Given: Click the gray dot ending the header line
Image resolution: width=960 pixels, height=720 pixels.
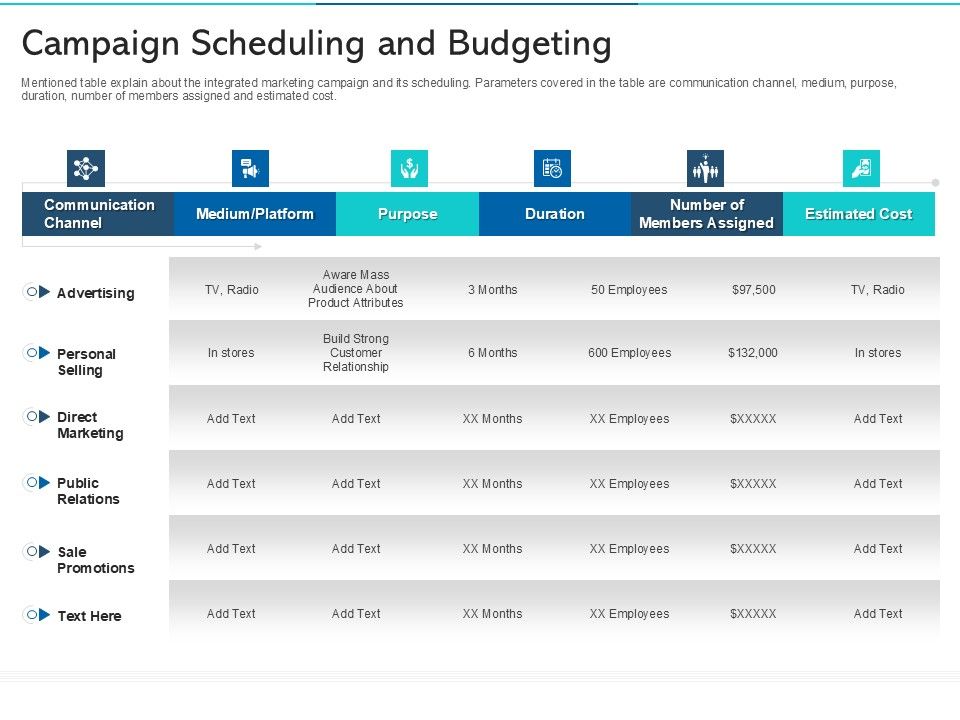Looking at the screenshot, I should 936,183.
